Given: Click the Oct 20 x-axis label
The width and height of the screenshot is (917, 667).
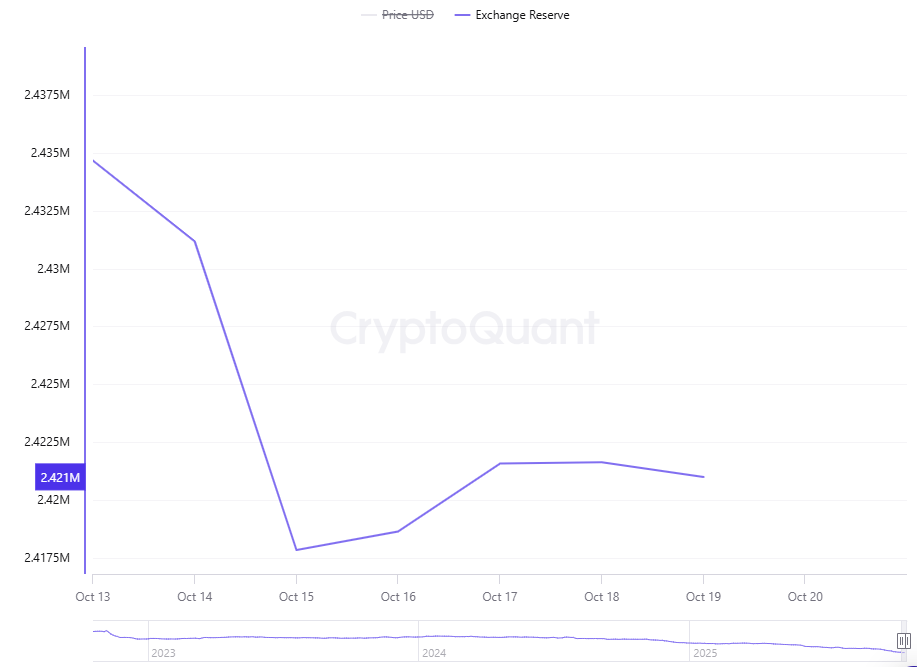Looking at the screenshot, I should pyautogui.click(x=805, y=597).
